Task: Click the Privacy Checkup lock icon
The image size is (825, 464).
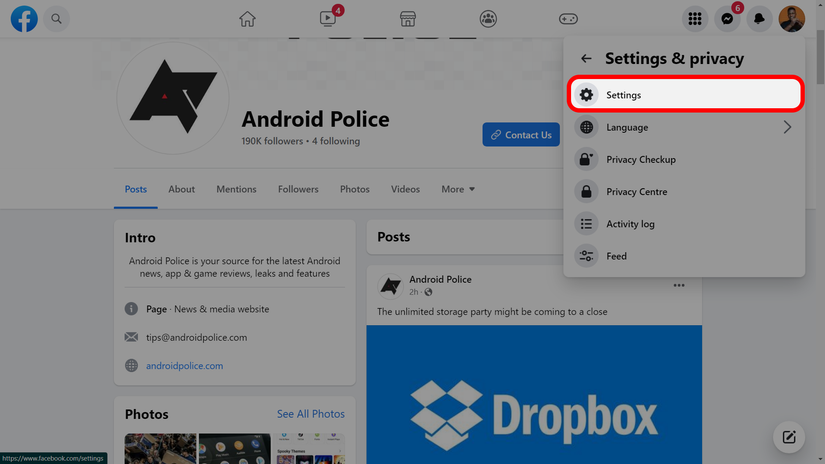Action: (x=586, y=159)
